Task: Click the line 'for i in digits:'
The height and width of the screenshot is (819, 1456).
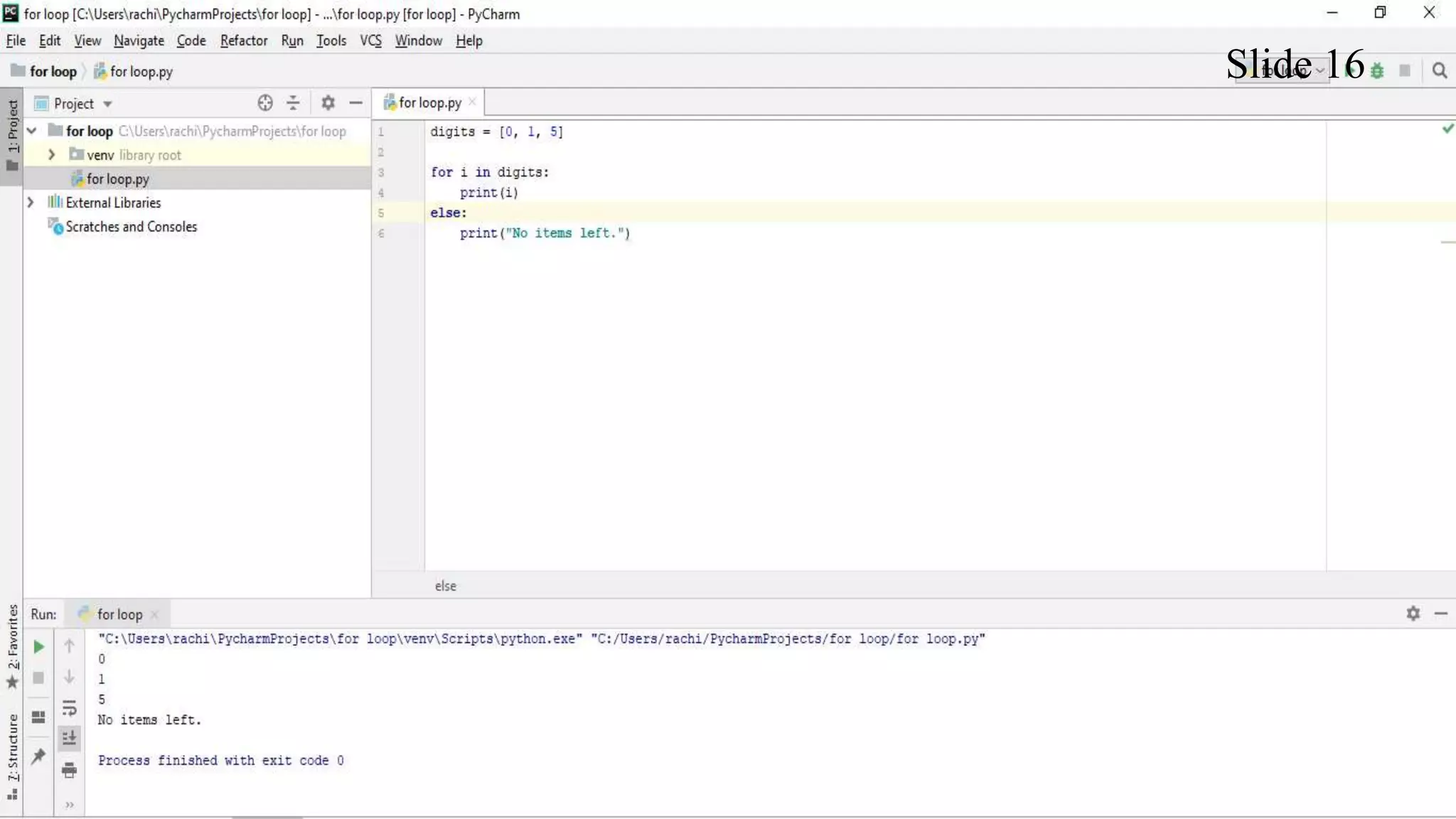Action: coord(490,172)
